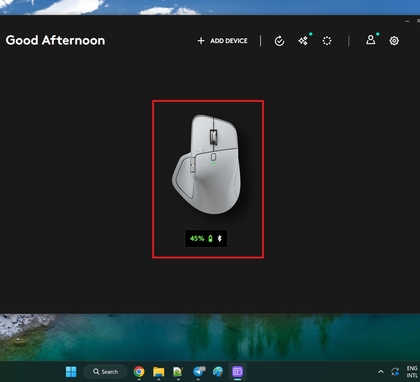Click the Good Afternoon greeting text
The height and width of the screenshot is (382, 420).
(55, 40)
